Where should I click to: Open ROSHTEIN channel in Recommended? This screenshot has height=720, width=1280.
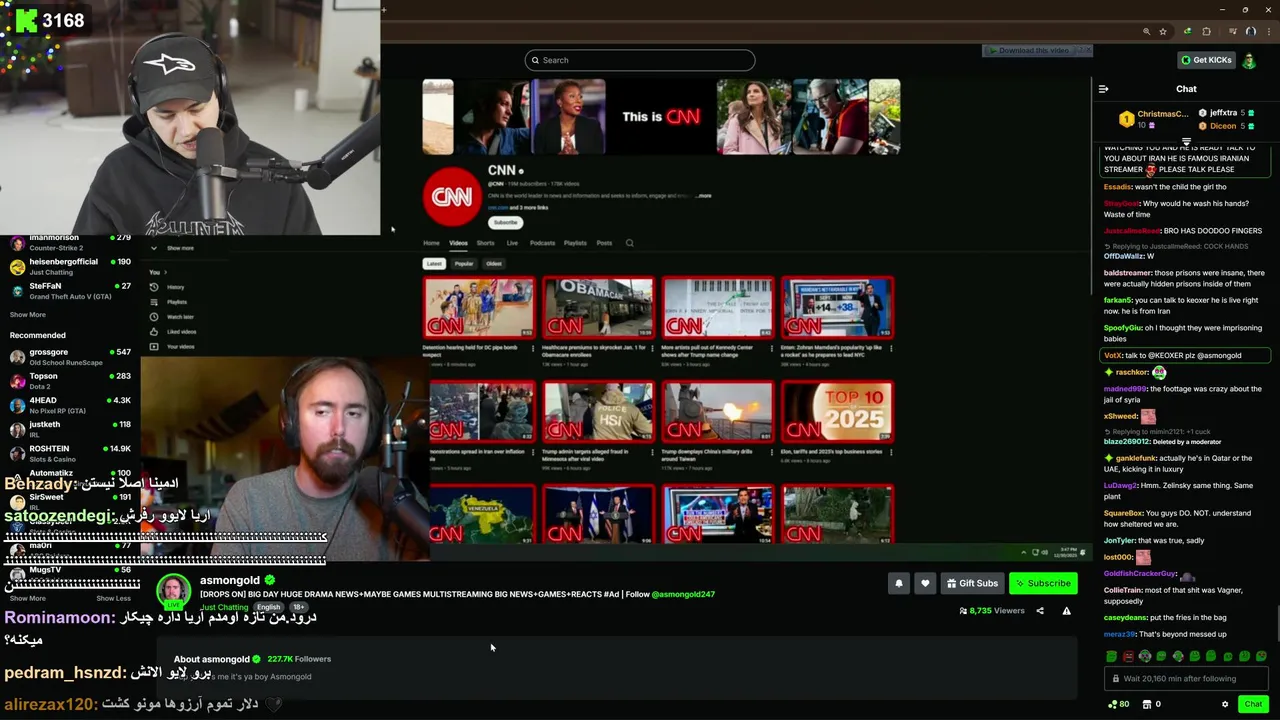(70, 453)
